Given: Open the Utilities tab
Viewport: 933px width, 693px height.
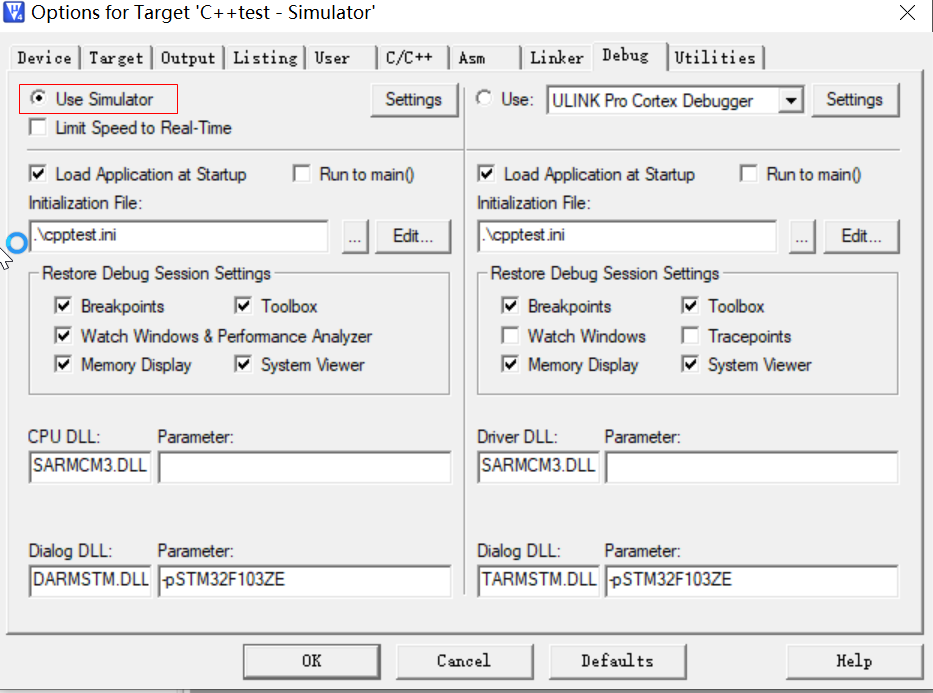Looking at the screenshot, I should [x=715, y=58].
